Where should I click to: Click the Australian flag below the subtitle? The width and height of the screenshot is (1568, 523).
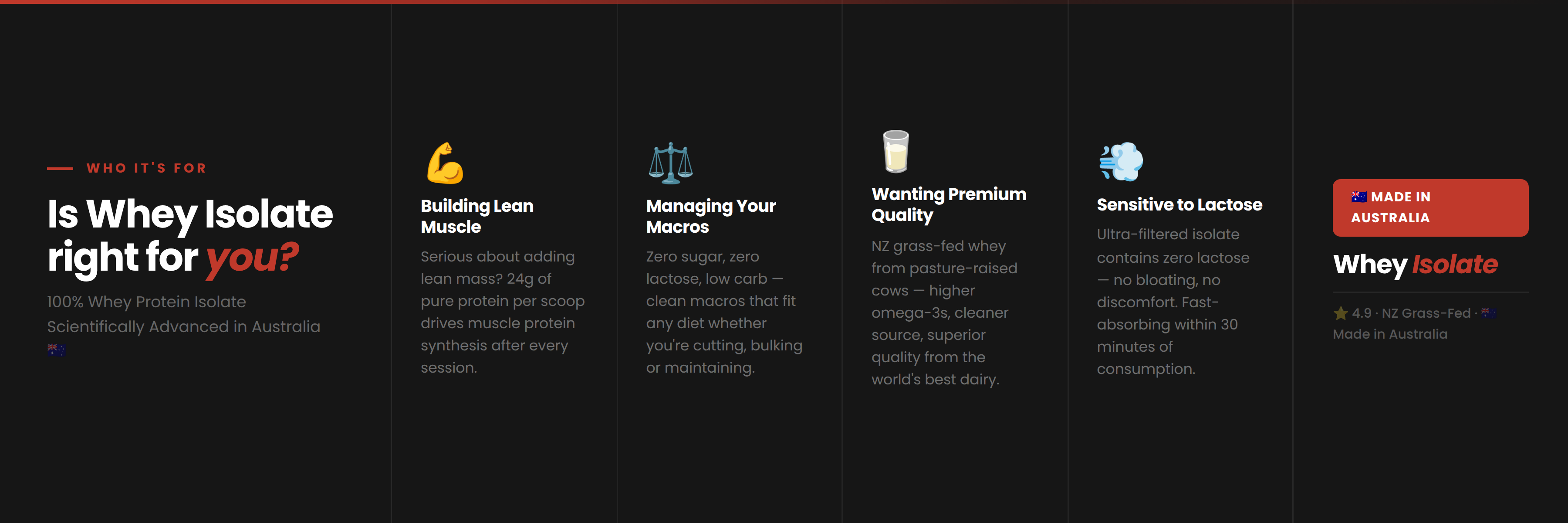tap(57, 350)
